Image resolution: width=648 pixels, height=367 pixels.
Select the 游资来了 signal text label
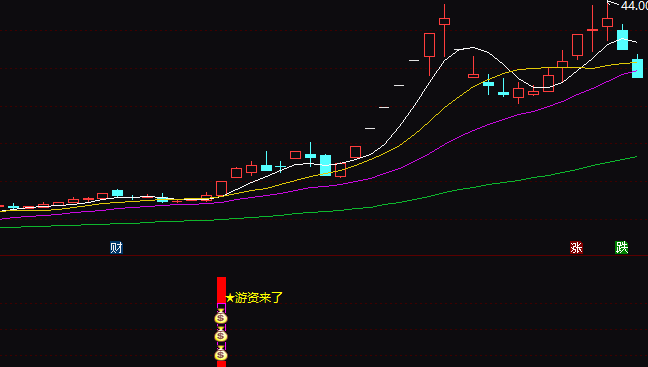(x=259, y=298)
